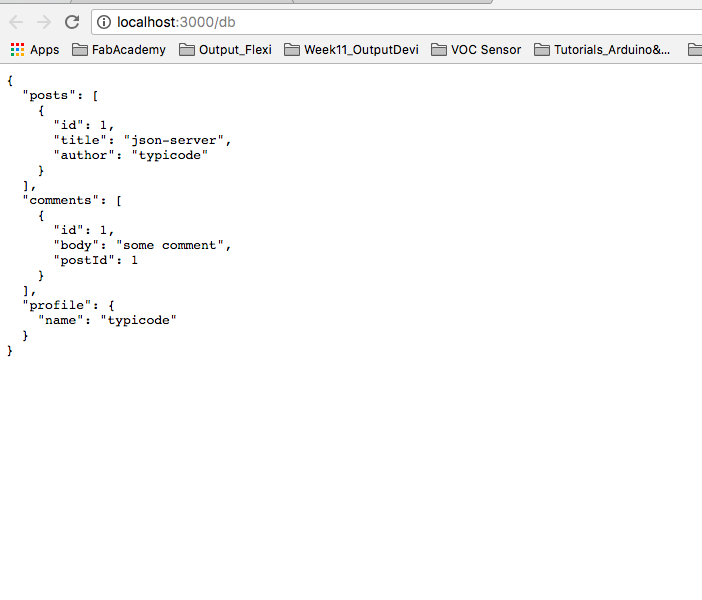Open the Apps grid shortcut
The image size is (702, 600).
[x=35, y=49]
